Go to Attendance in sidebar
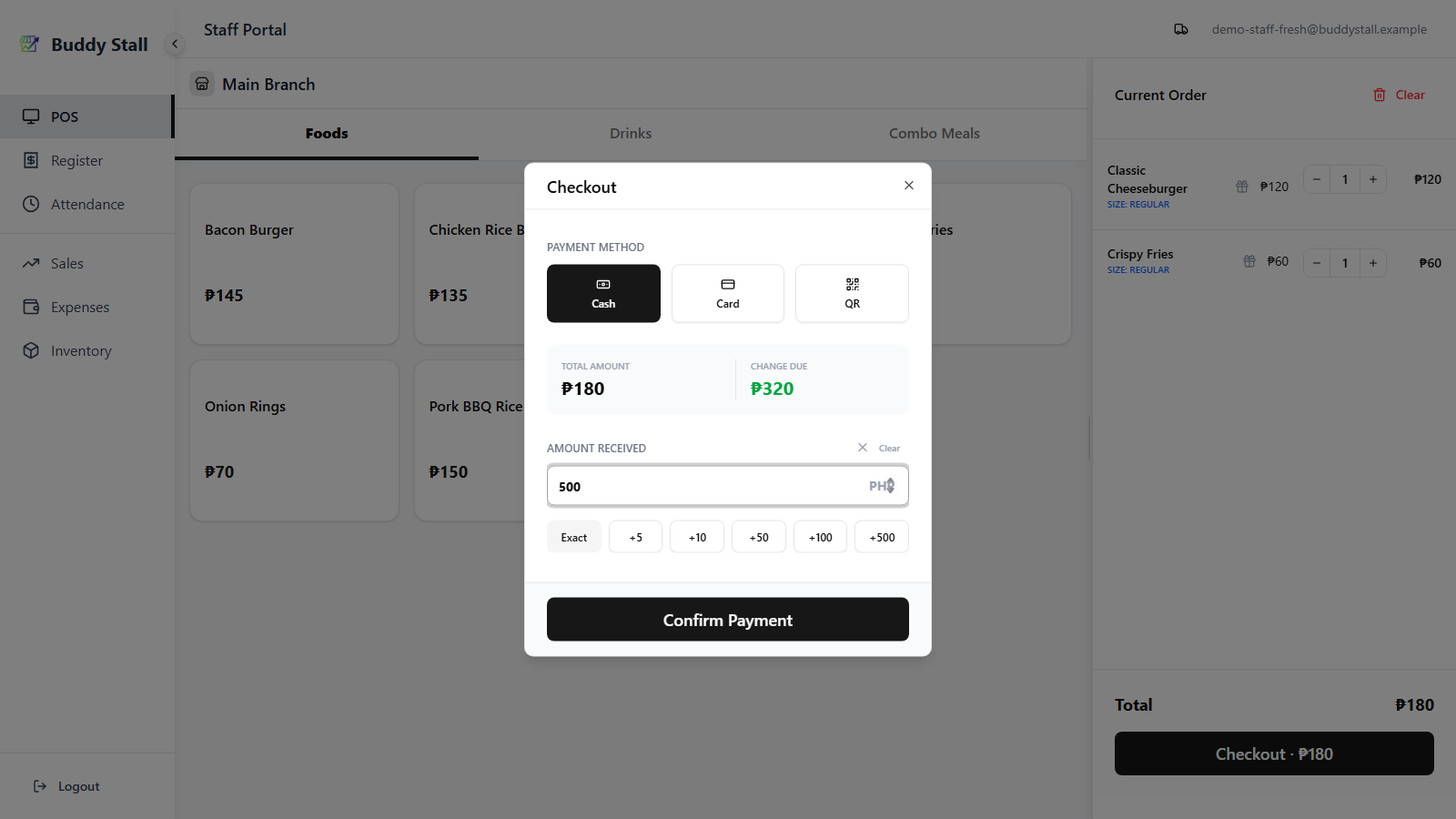The image size is (1456, 819). point(86,204)
